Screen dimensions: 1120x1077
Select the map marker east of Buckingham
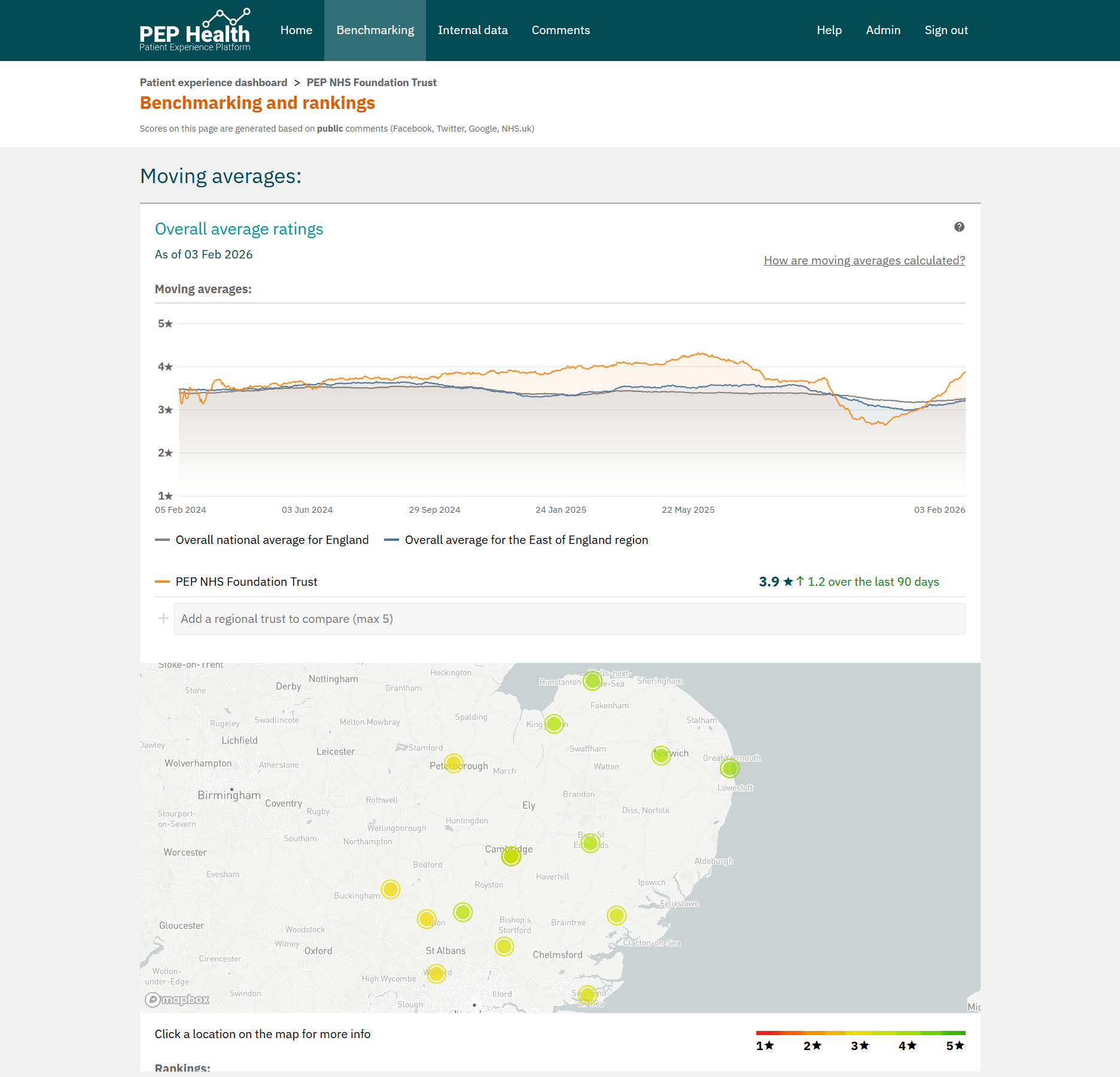tap(391, 889)
